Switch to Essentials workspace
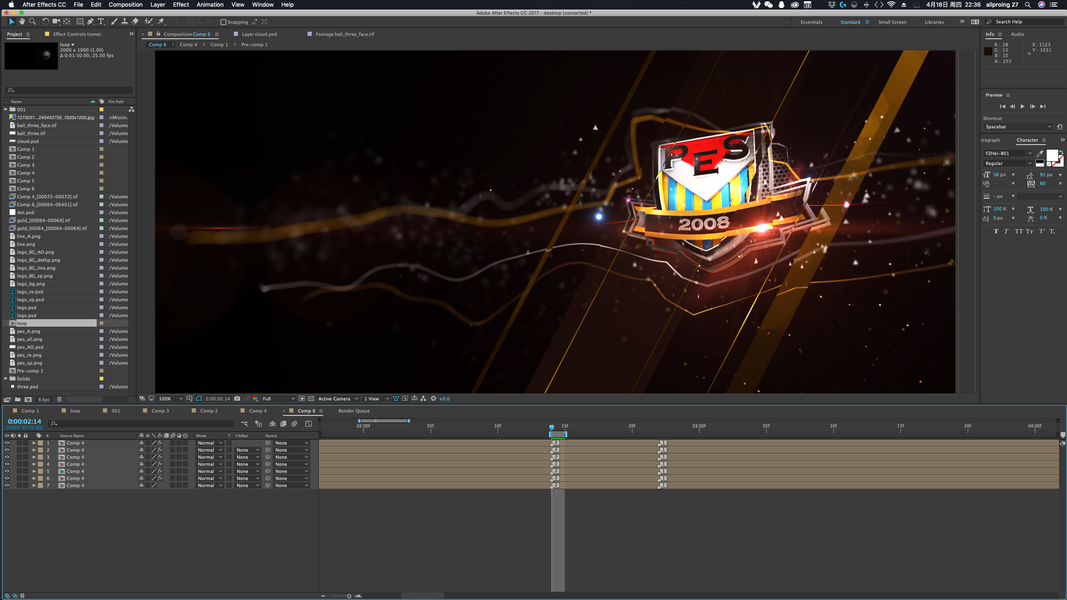The height and width of the screenshot is (600, 1067). pyautogui.click(x=811, y=22)
